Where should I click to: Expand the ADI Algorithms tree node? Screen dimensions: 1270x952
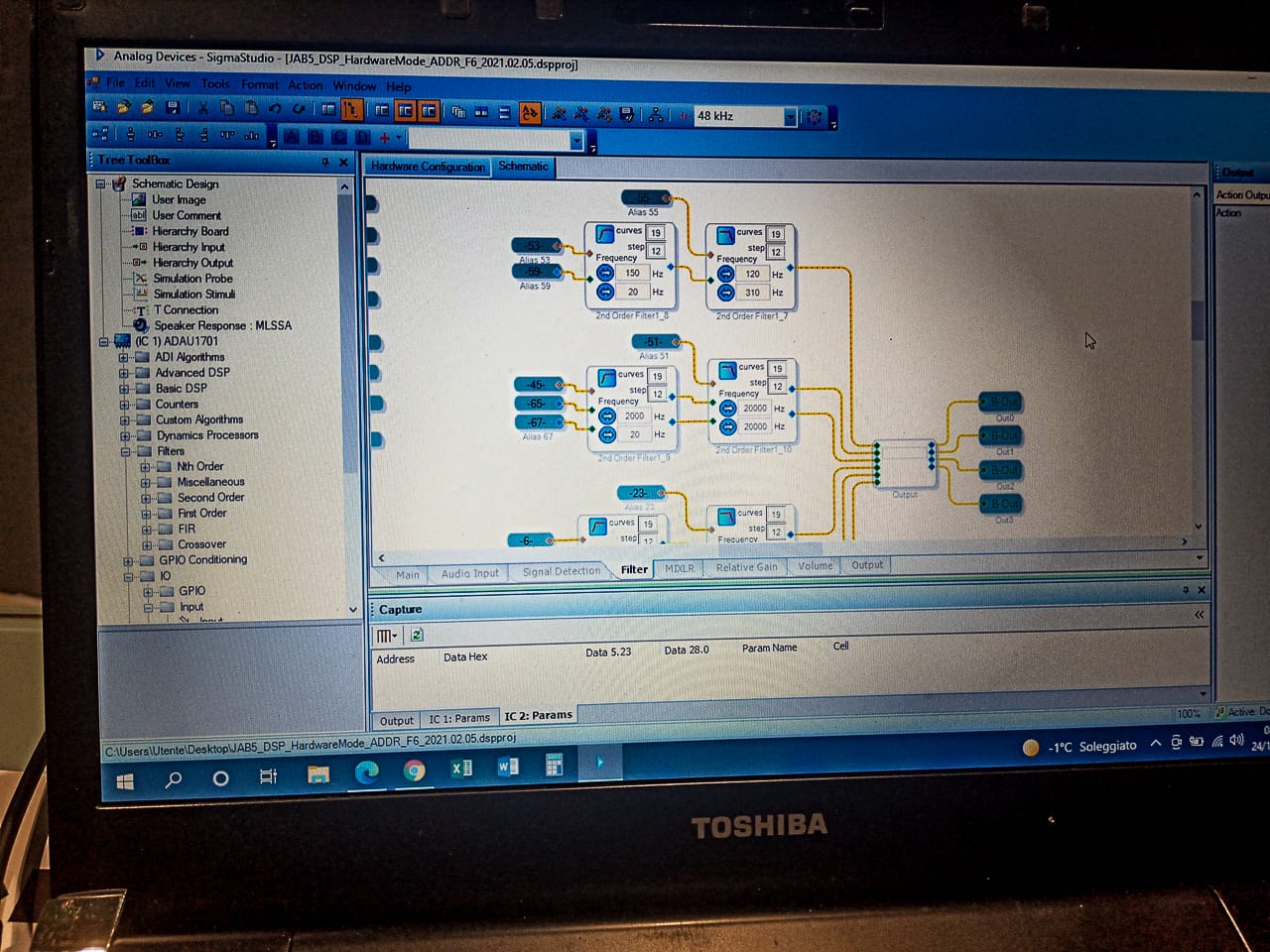[x=124, y=357]
